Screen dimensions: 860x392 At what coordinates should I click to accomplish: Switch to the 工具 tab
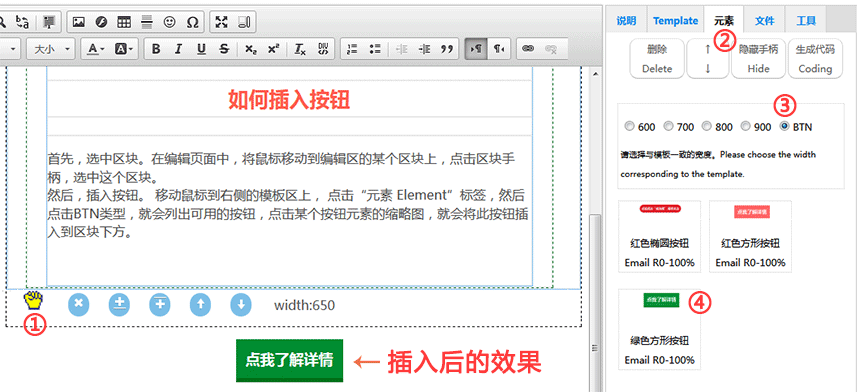[x=806, y=21]
